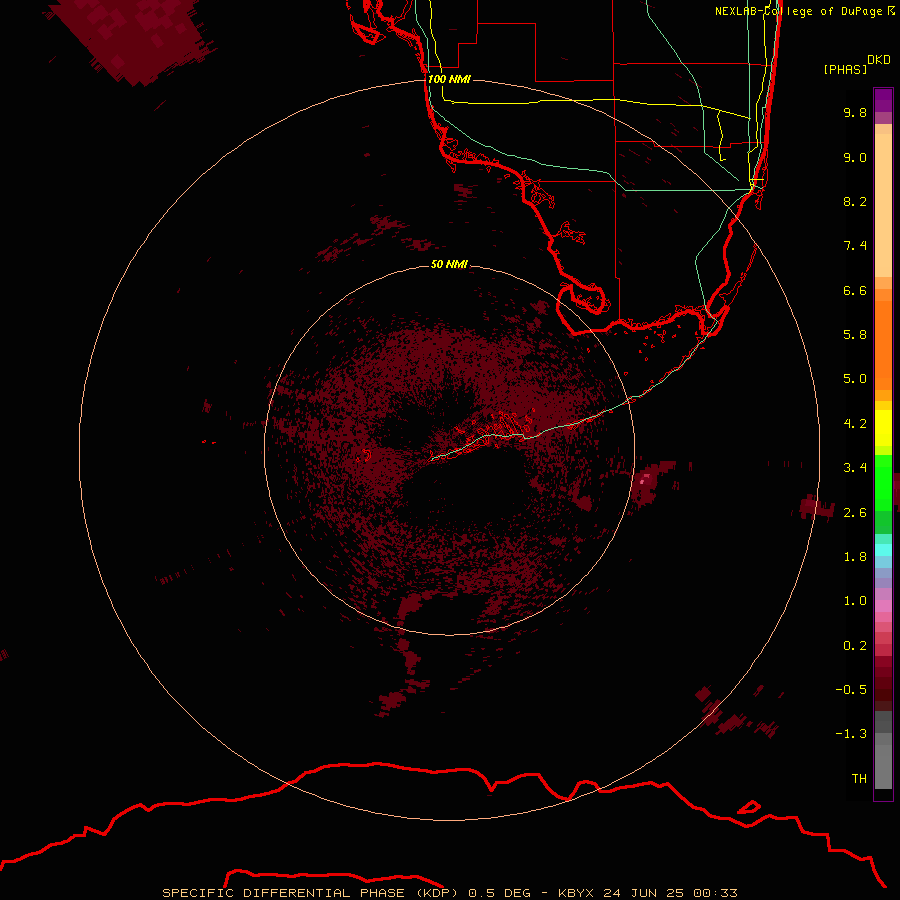
Task: Click the 9.8 scale value
Action: 855,112
